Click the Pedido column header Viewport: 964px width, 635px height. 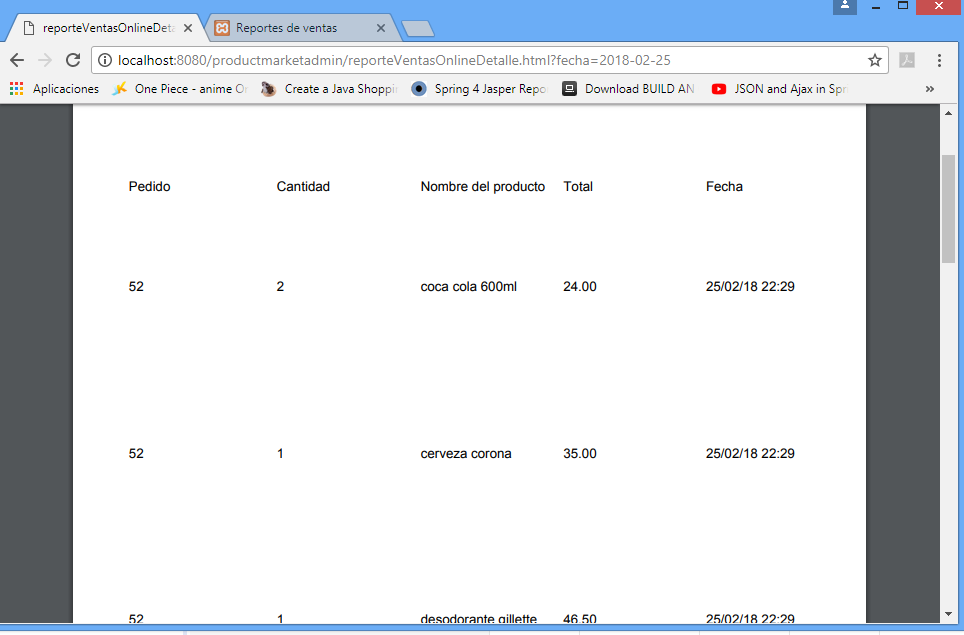tap(149, 186)
